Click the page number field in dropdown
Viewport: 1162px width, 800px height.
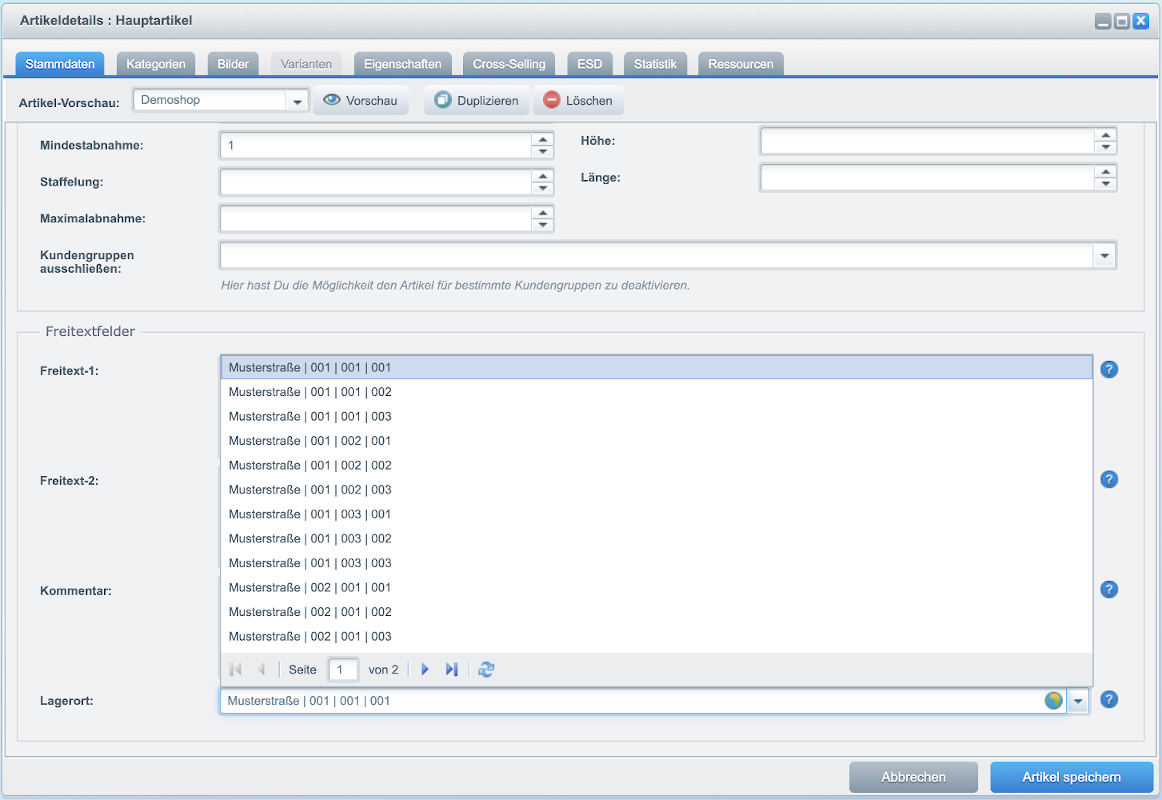point(343,670)
